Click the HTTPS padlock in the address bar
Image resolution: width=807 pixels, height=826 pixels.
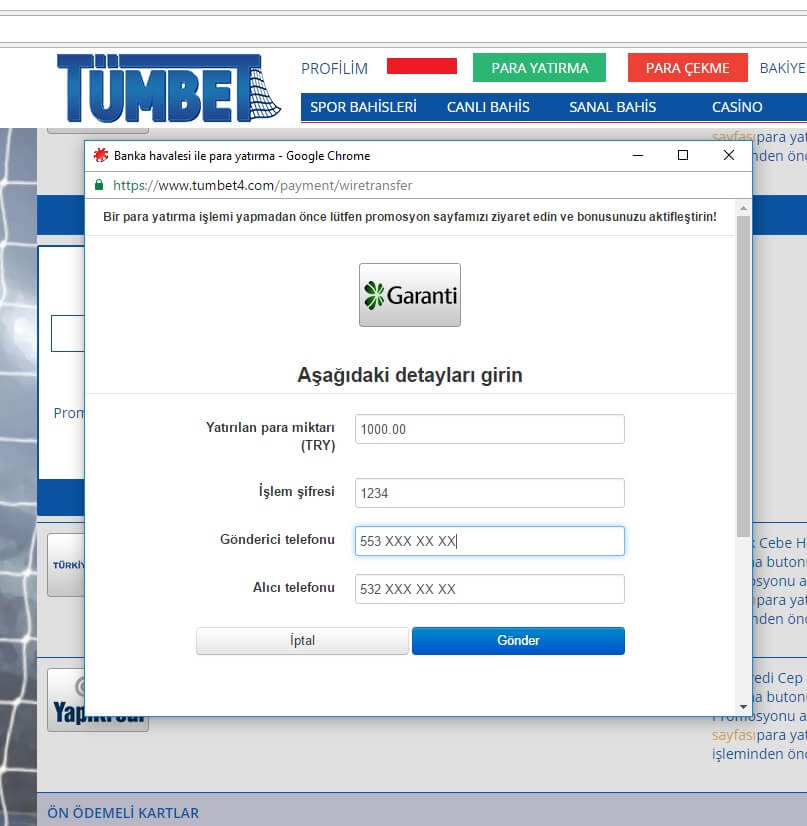tap(99, 186)
